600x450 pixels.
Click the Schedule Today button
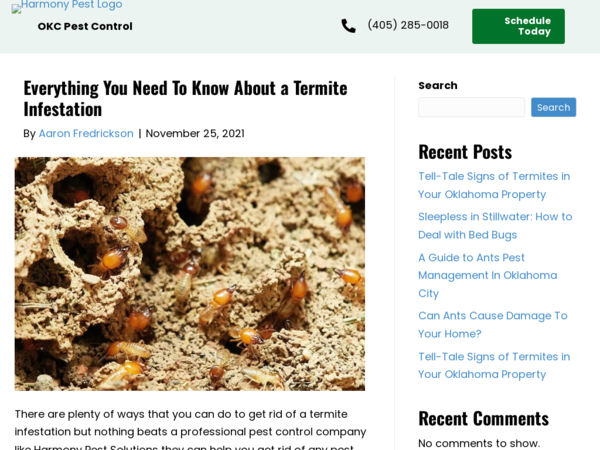[x=518, y=26]
